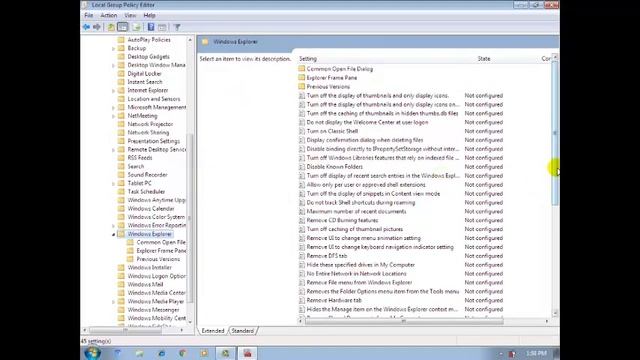This screenshot has height=360, width=640.
Task: Expand the Remote Desktop Services node
Action: coord(113,149)
